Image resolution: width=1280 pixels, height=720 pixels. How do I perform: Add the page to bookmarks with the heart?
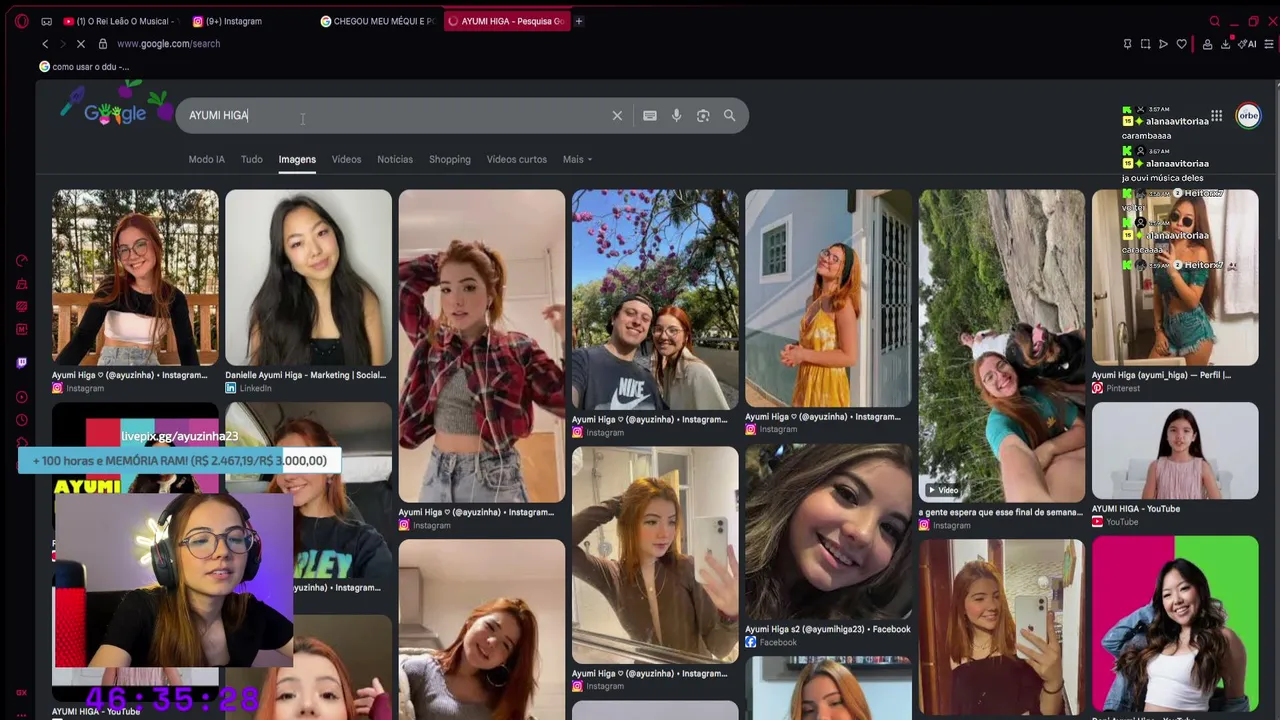tap(1181, 44)
